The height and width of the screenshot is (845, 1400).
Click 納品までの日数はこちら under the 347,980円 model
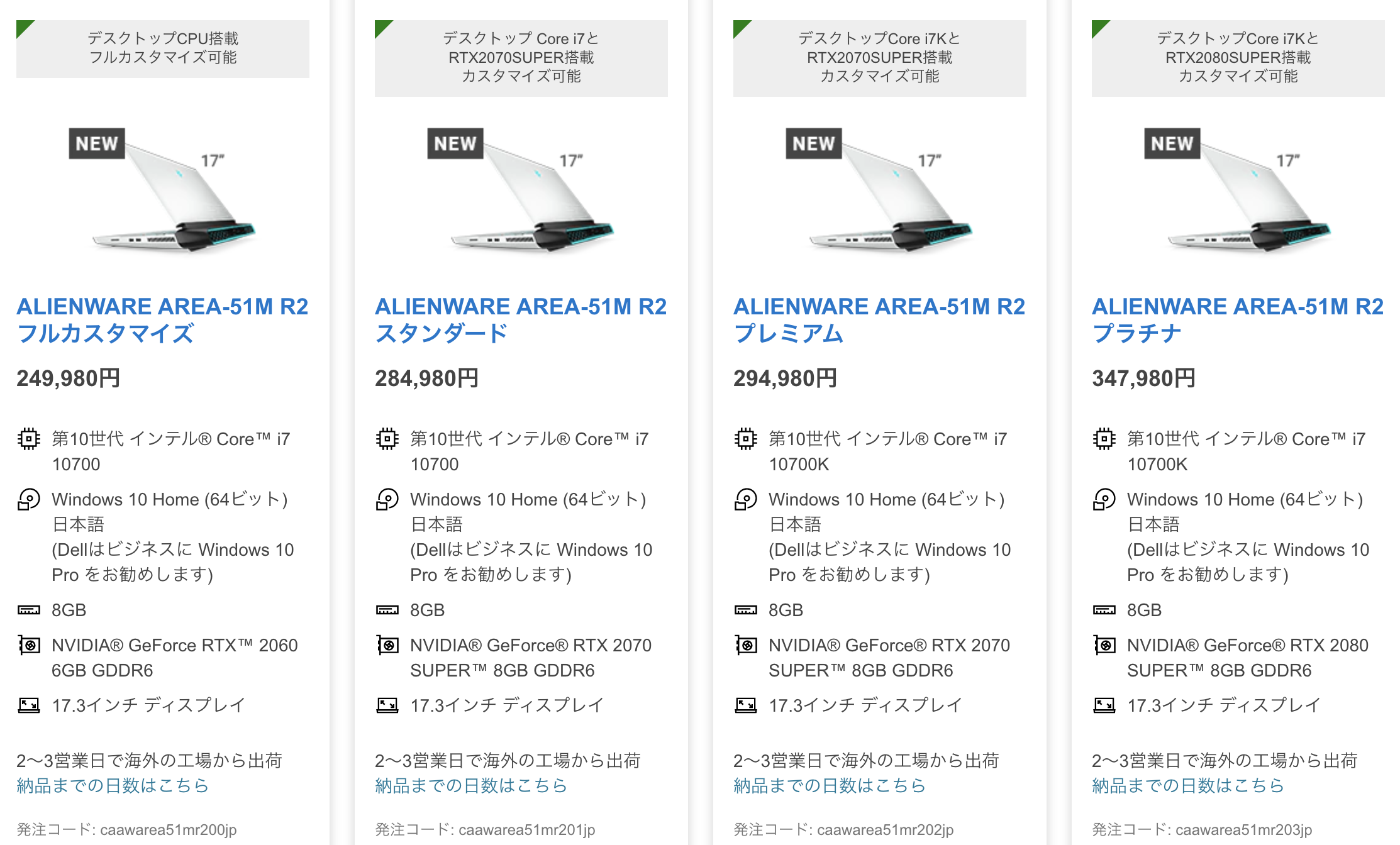(1188, 785)
